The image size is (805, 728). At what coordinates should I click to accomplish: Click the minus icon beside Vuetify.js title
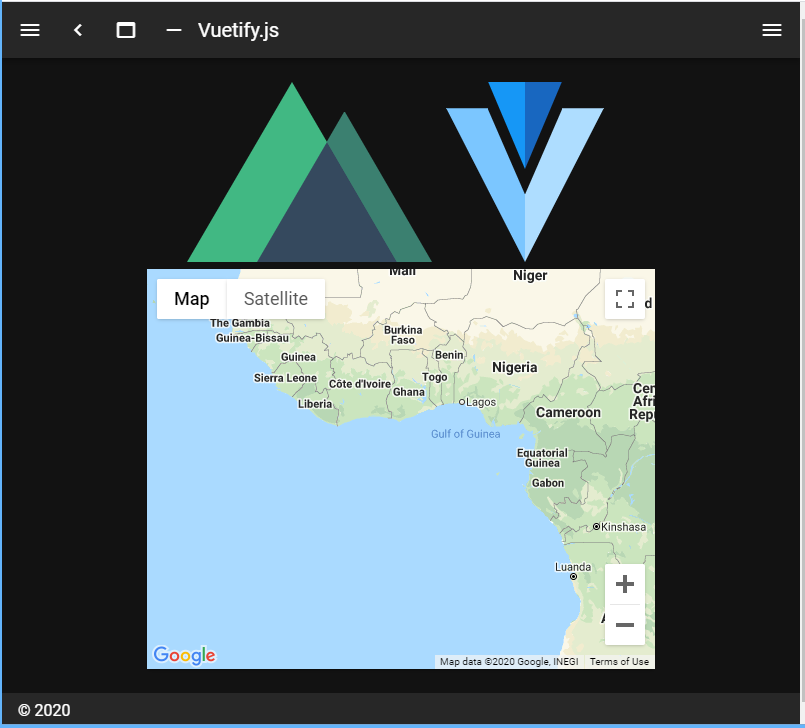click(x=174, y=30)
